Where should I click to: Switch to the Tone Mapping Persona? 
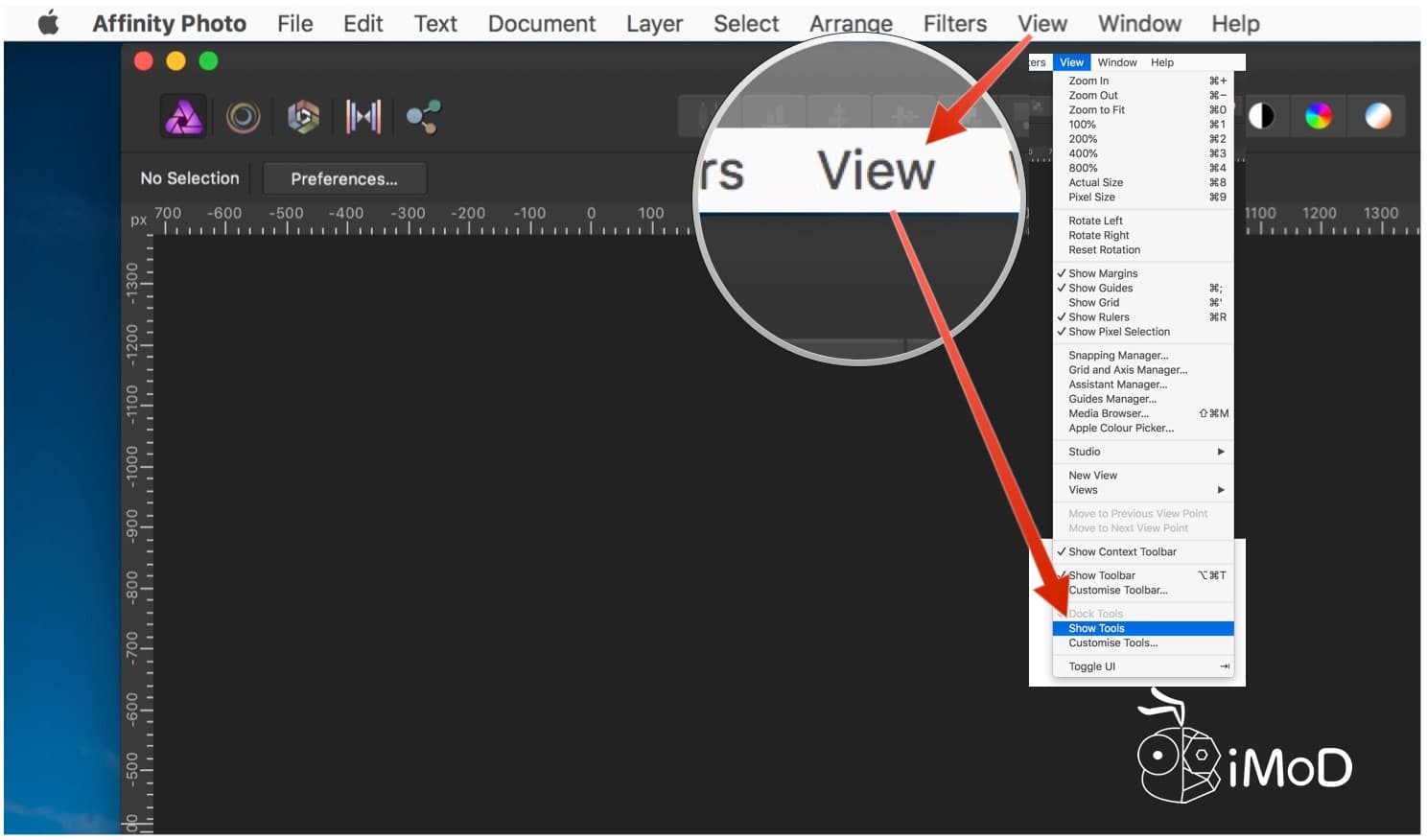click(363, 115)
